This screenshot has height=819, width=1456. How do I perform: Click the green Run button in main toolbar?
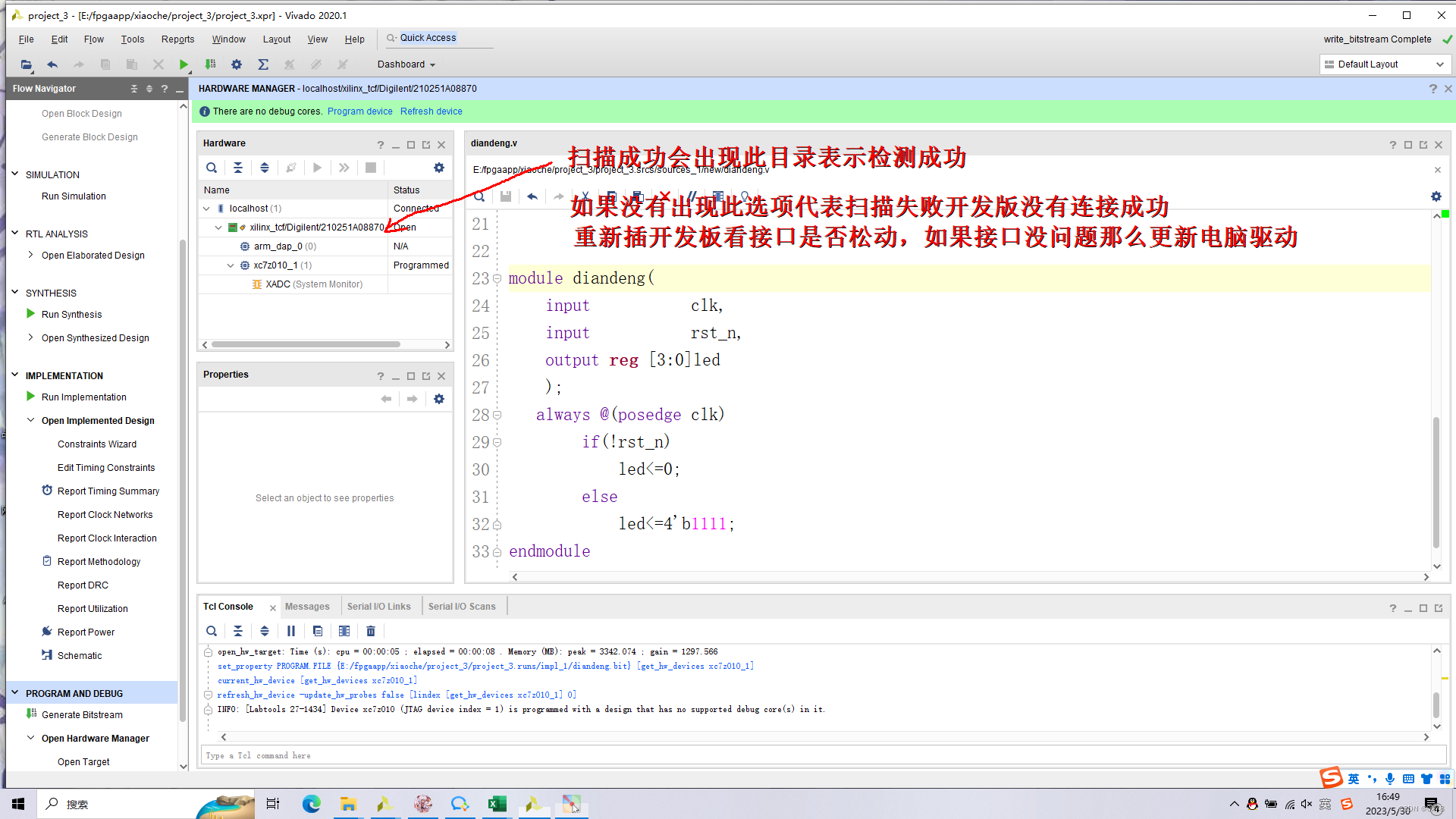(183, 64)
